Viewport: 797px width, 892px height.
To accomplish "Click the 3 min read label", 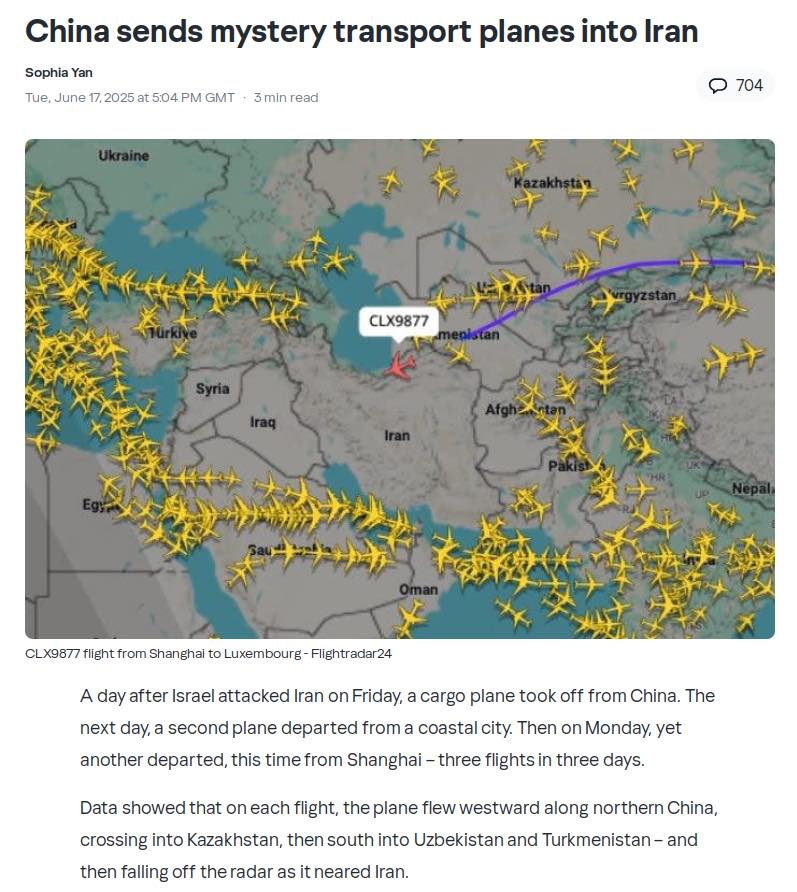I will [x=286, y=98].
